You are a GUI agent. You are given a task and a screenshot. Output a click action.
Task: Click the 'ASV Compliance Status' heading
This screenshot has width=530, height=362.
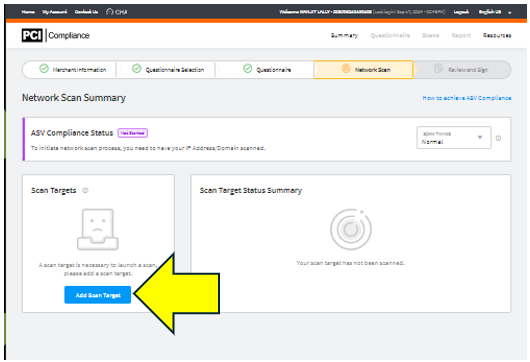point(72,133)
